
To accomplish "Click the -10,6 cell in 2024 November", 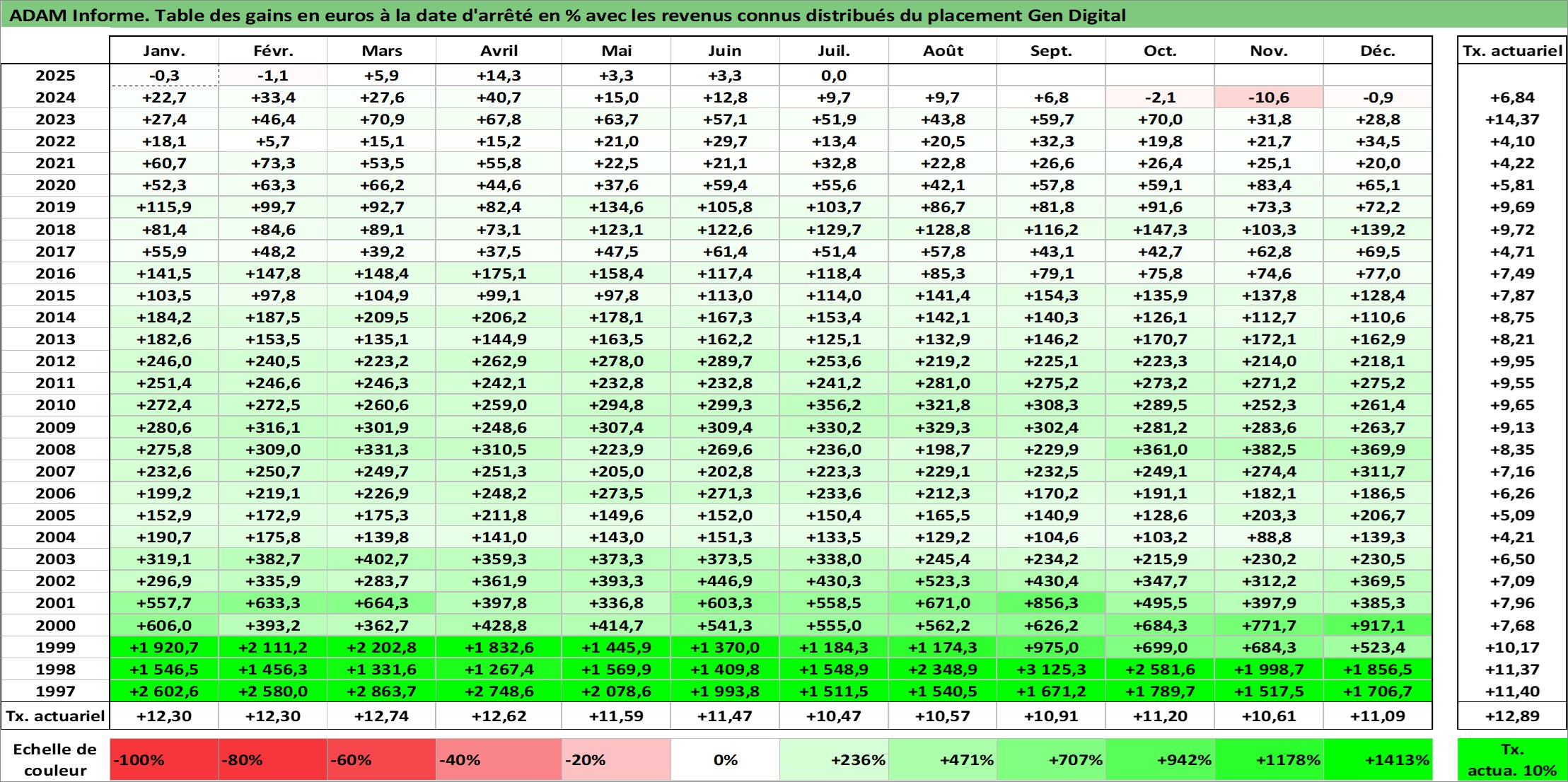I will click(x=1269, y=98).
